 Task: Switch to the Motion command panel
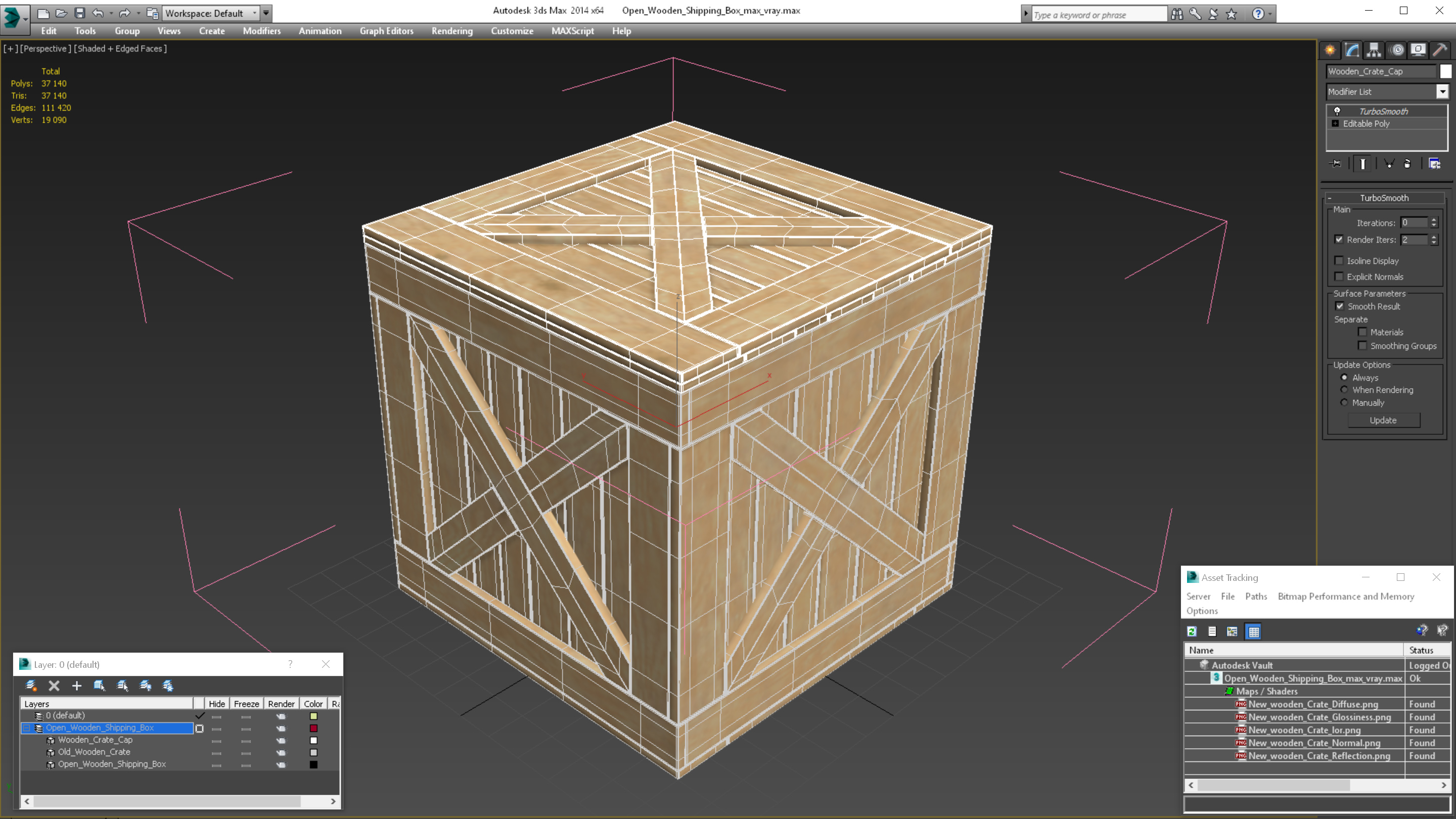coord(1397,50)
